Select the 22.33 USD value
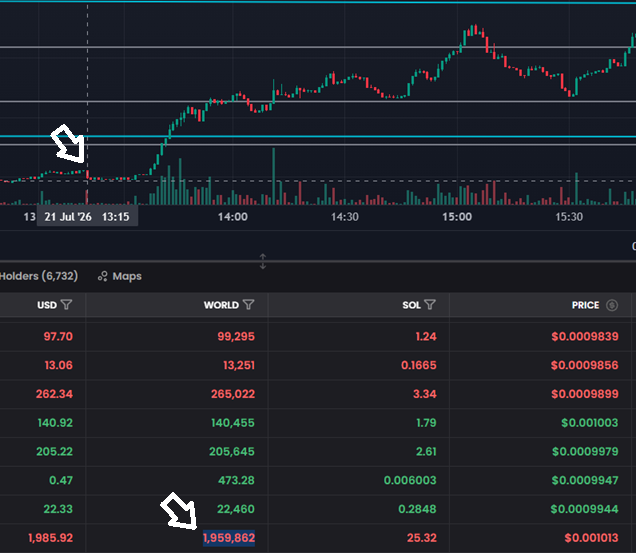636x553 pixels. click(58, 509)
